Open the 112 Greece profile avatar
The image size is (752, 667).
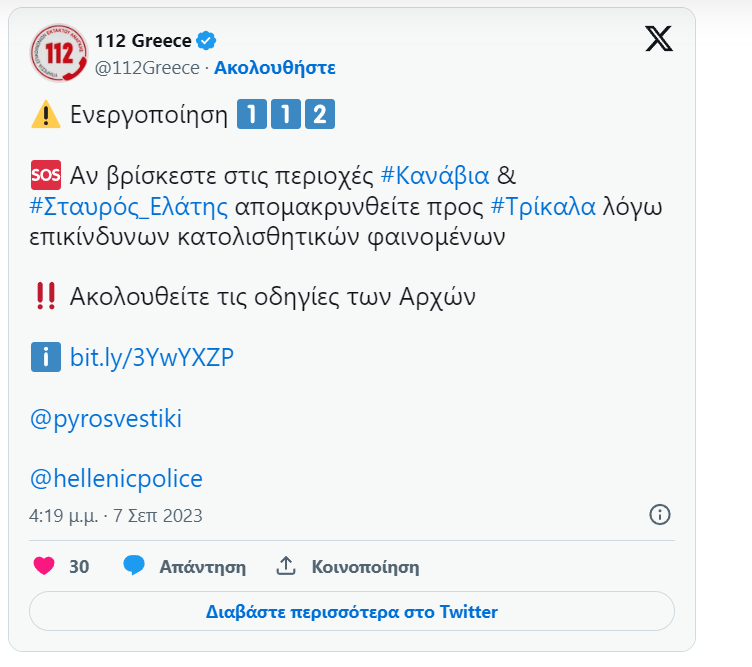pos(59,53)
